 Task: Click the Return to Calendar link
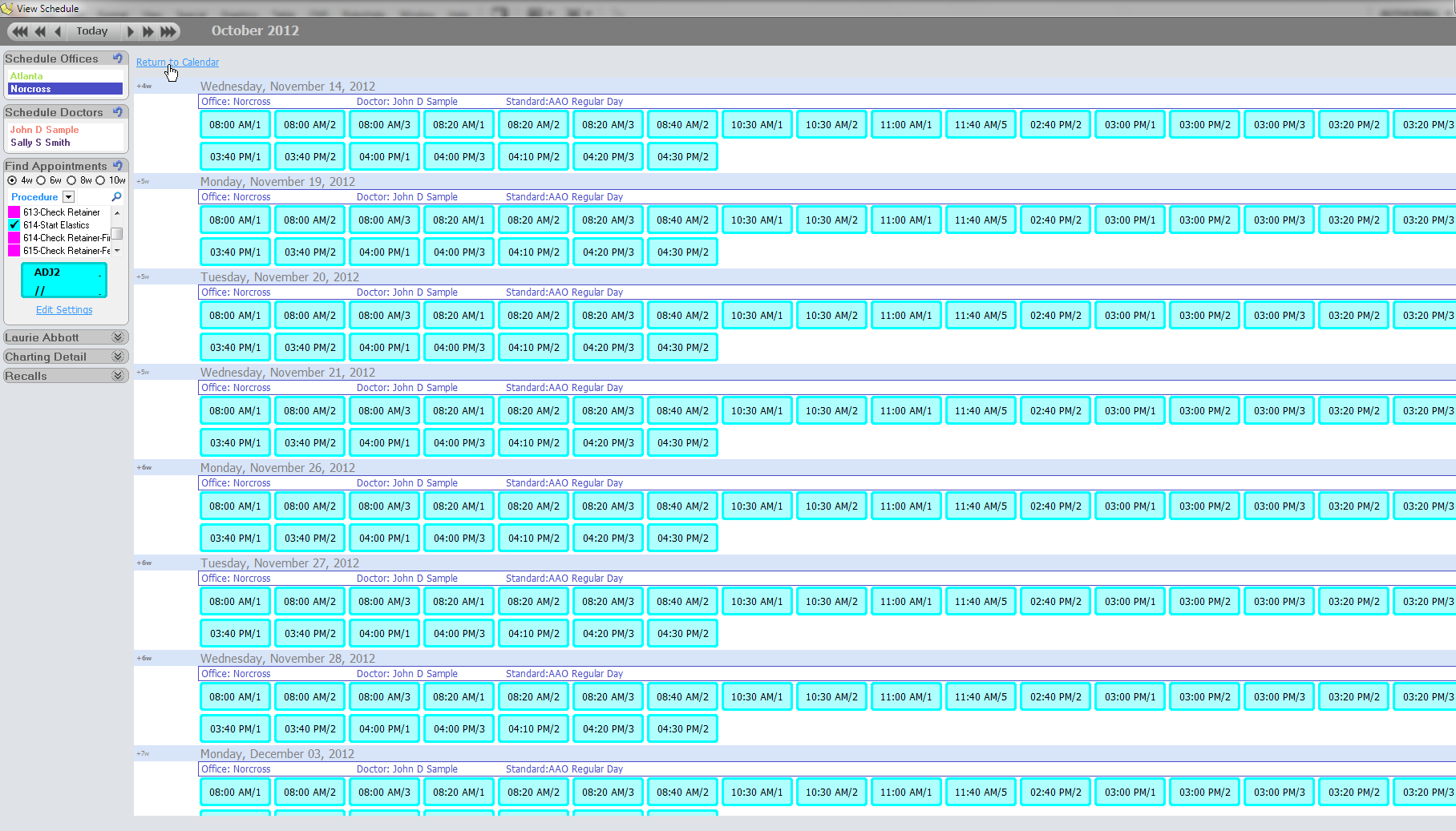click(x=177, y=63)
